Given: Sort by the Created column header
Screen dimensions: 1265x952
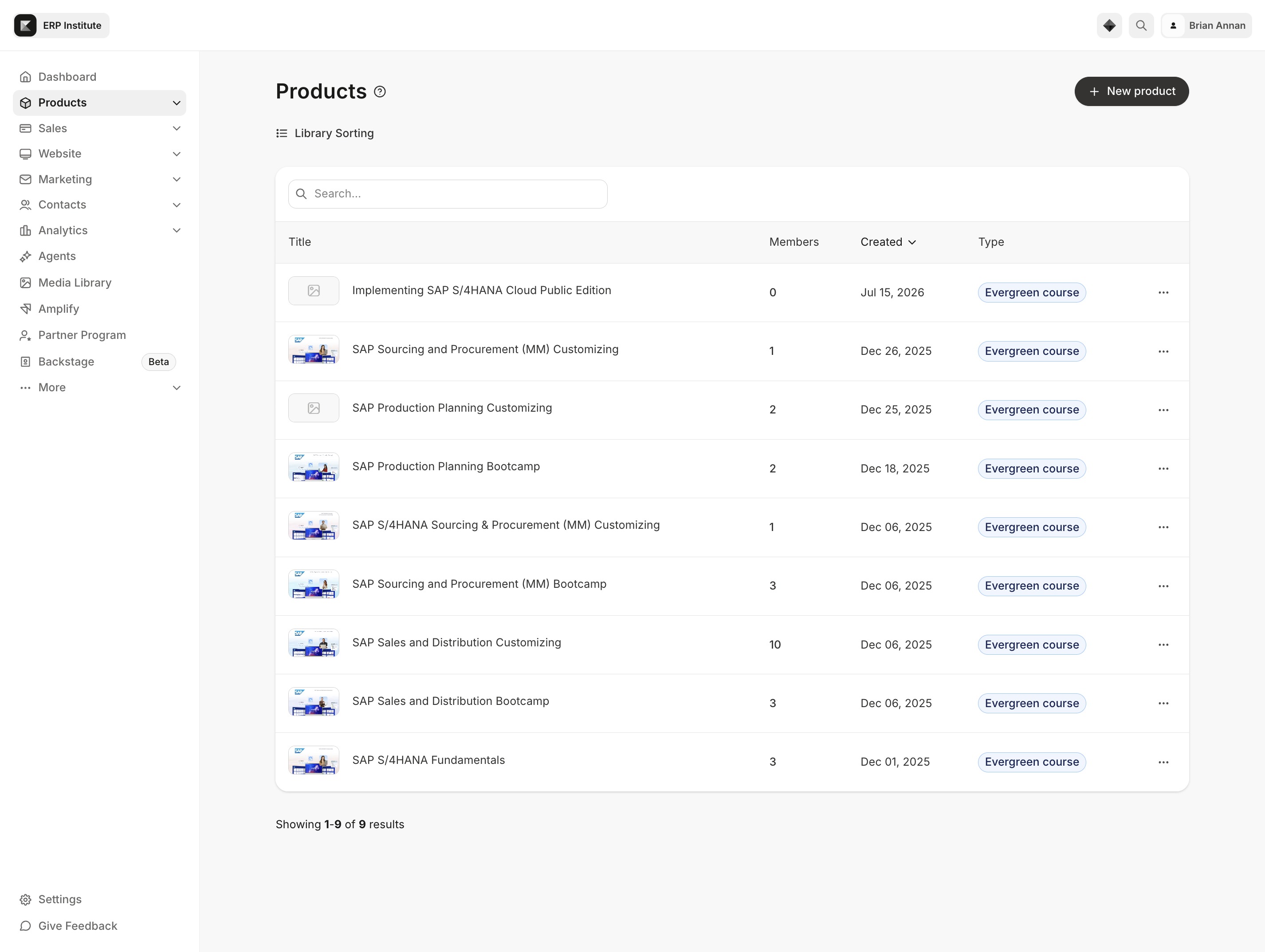Looking at the screenshot, I should point(888,242).
